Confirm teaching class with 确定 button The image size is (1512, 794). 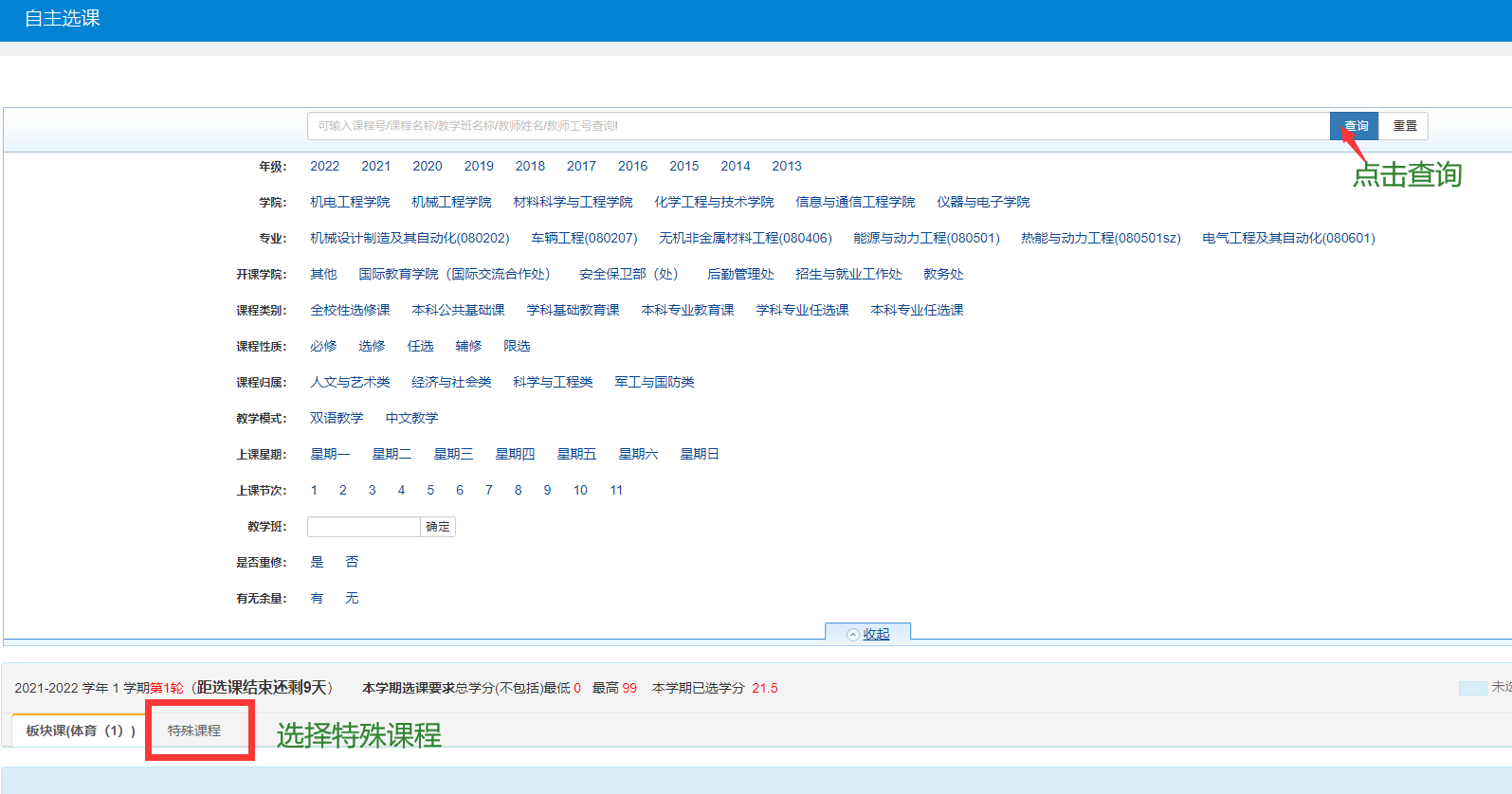coord(438,527)
